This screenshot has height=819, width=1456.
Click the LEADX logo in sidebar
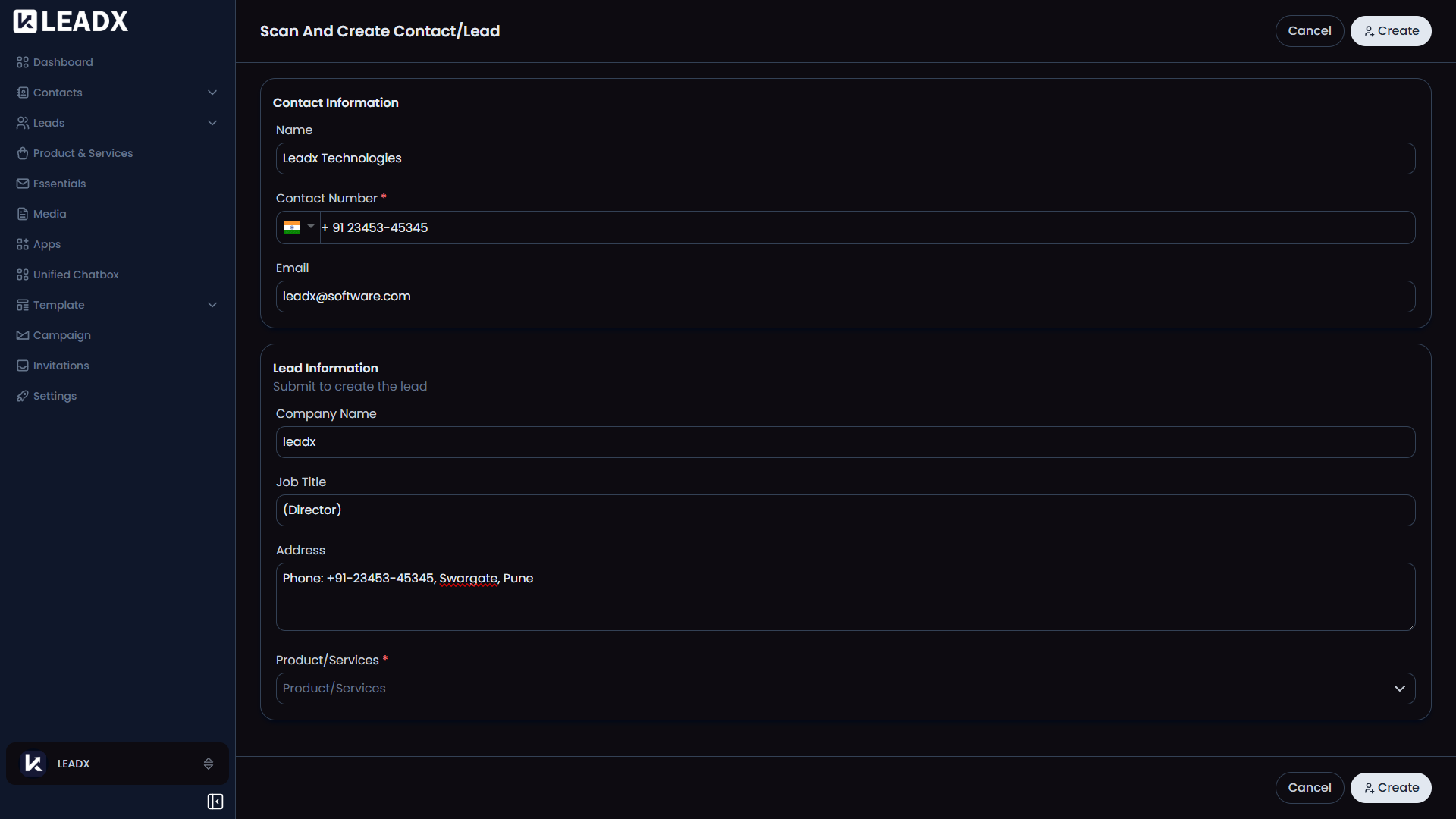71,22
